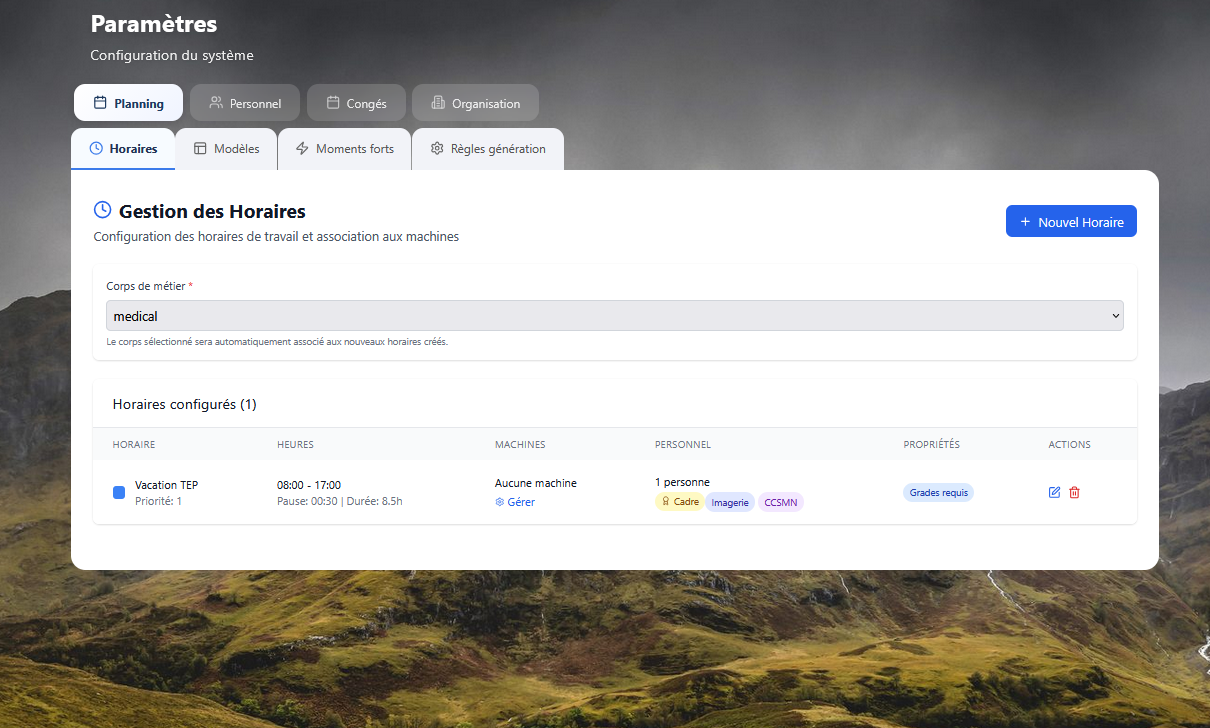Delete the Vacation TEP schedule

[1075, 493]
